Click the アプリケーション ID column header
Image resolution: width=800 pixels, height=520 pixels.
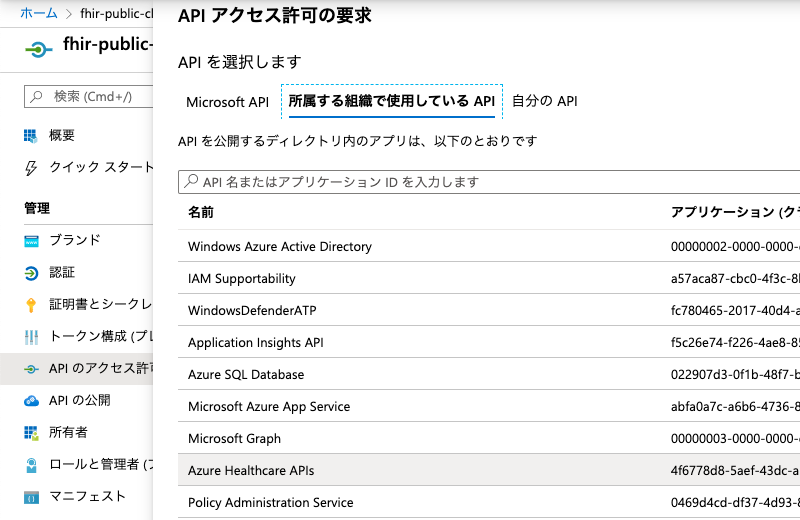(x=735, y=212)
